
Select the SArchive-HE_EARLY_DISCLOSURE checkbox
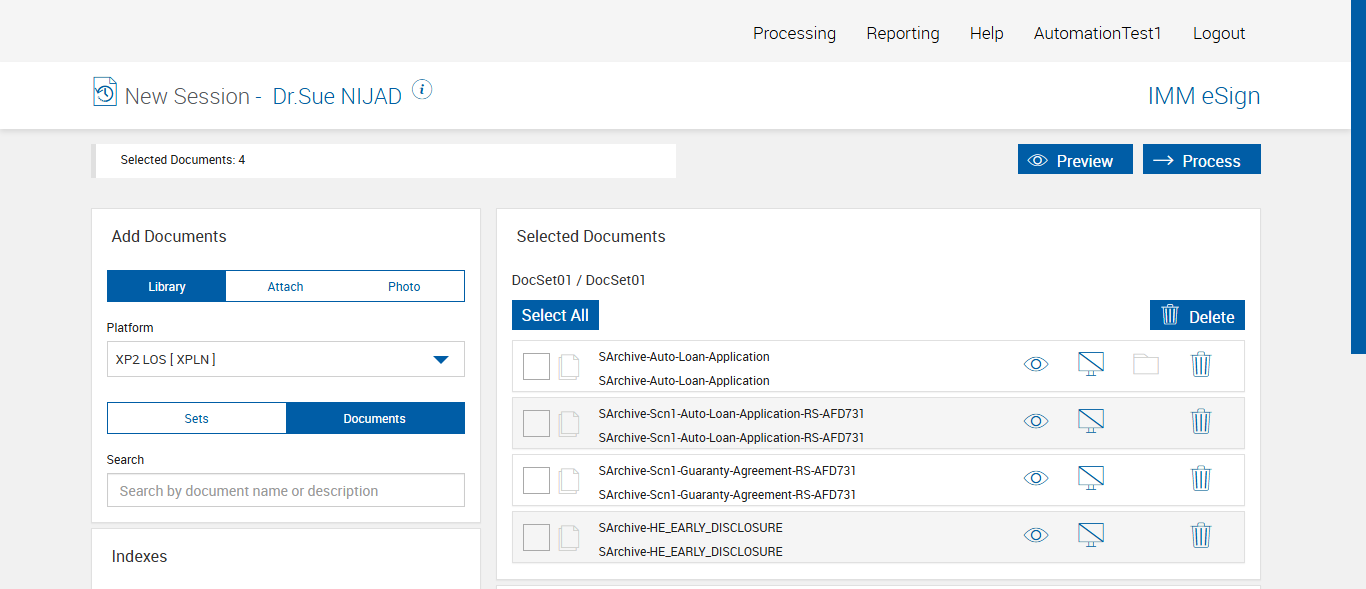tap(536, 538)
